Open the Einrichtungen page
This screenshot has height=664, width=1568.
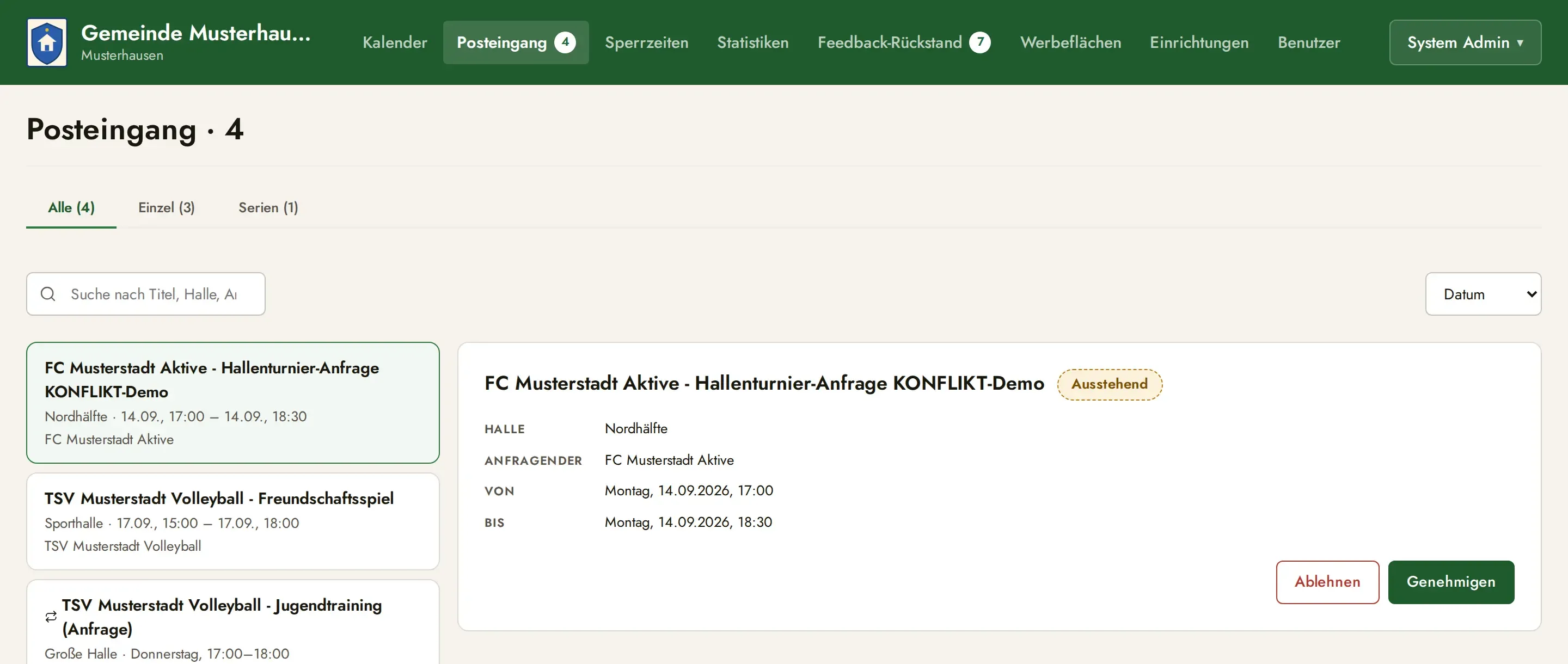pyautogui.click(x=1198, y=42)
